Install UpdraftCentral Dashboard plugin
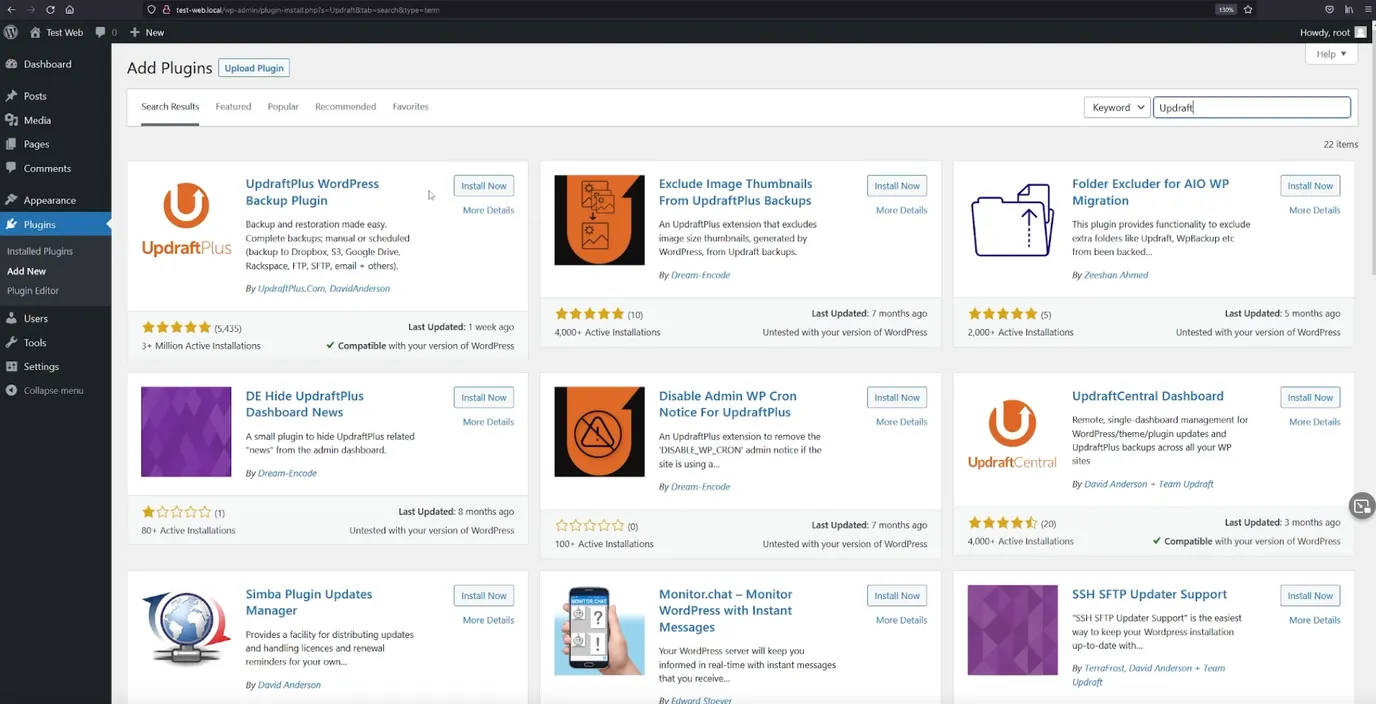 [1310, 397]
